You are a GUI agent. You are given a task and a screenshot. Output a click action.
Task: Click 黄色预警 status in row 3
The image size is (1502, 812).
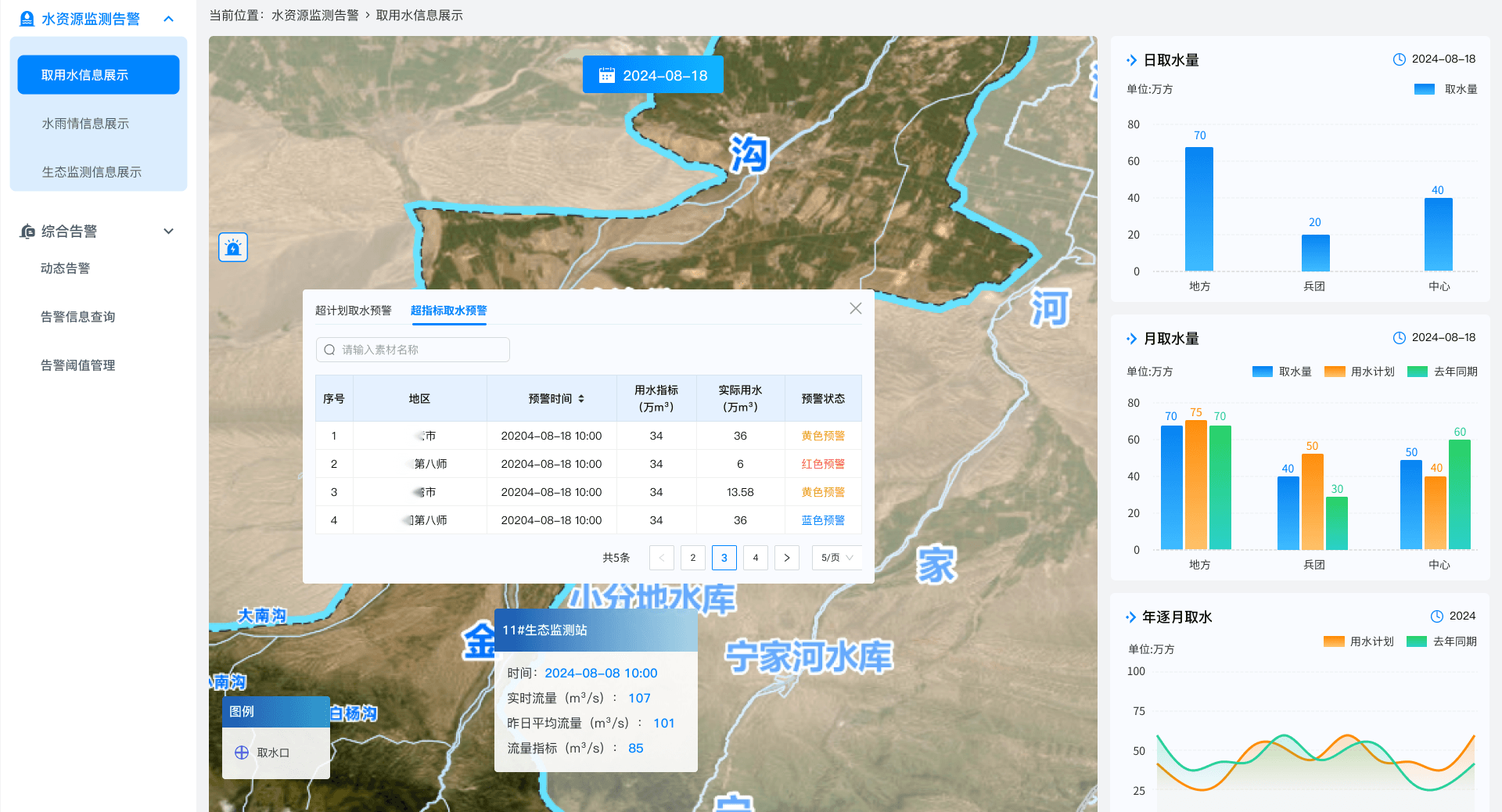pos(823,492)
